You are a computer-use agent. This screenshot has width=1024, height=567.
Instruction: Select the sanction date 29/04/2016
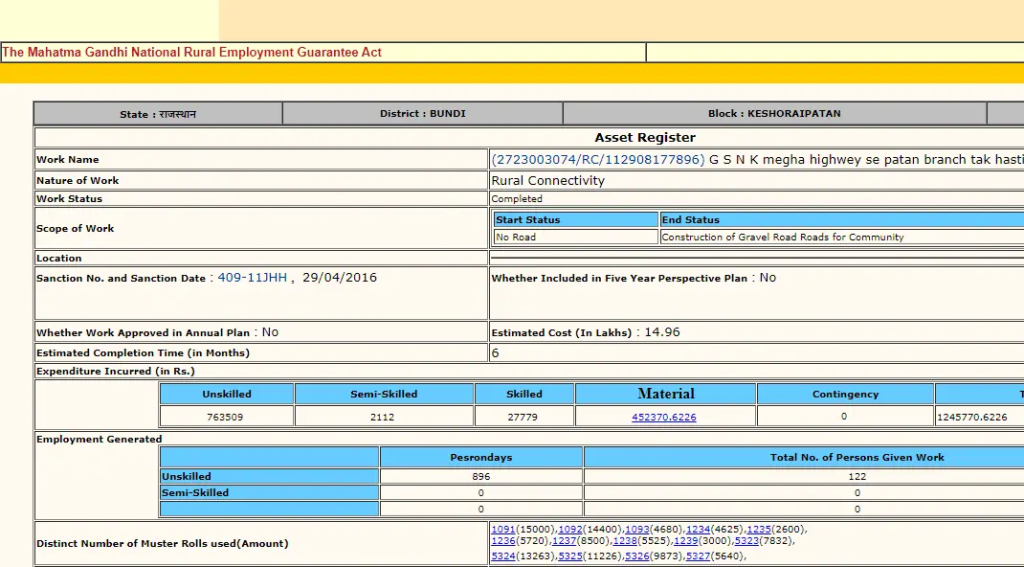[x=339, y=278]
